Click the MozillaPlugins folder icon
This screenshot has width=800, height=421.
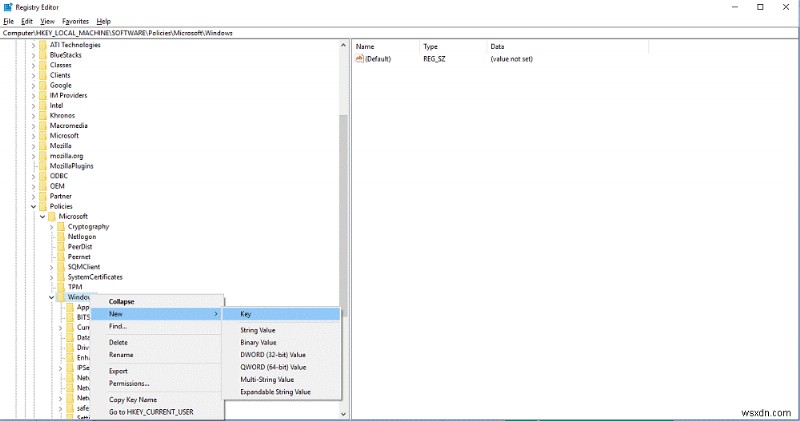click(43, 166)
